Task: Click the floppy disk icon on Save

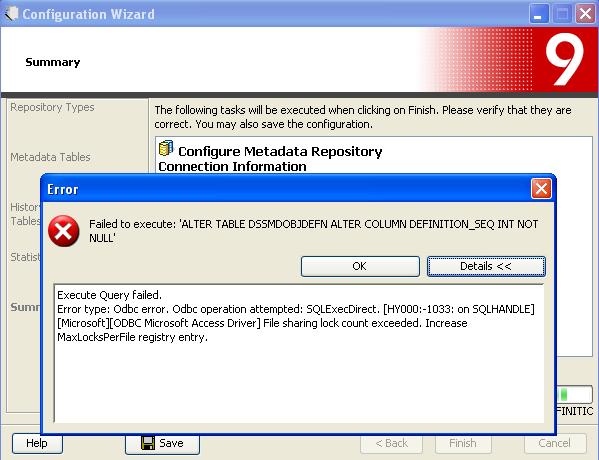Action: click(148, 443)
